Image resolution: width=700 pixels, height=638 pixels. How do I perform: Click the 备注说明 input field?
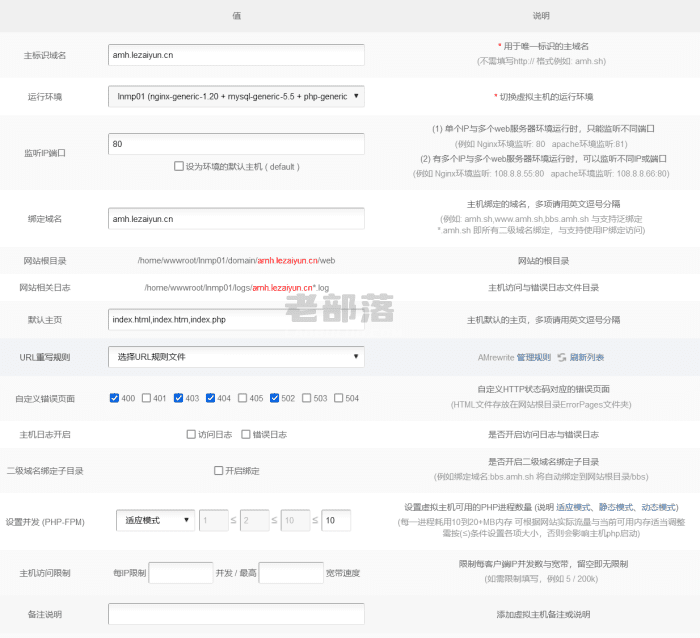[x=236, y=614]
